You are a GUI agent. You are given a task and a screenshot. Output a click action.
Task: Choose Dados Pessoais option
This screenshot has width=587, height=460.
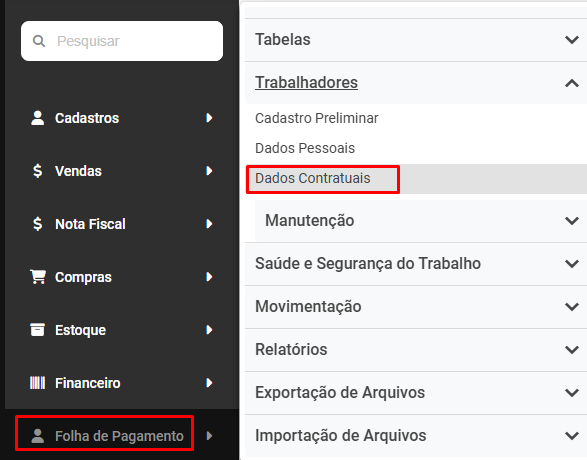pos(305,148)
